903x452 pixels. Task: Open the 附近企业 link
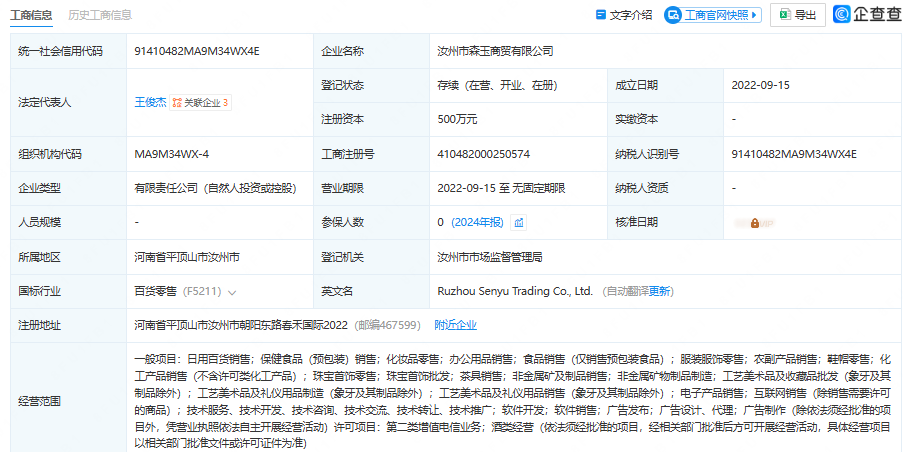pyautogui.click(x=455, y=325)
